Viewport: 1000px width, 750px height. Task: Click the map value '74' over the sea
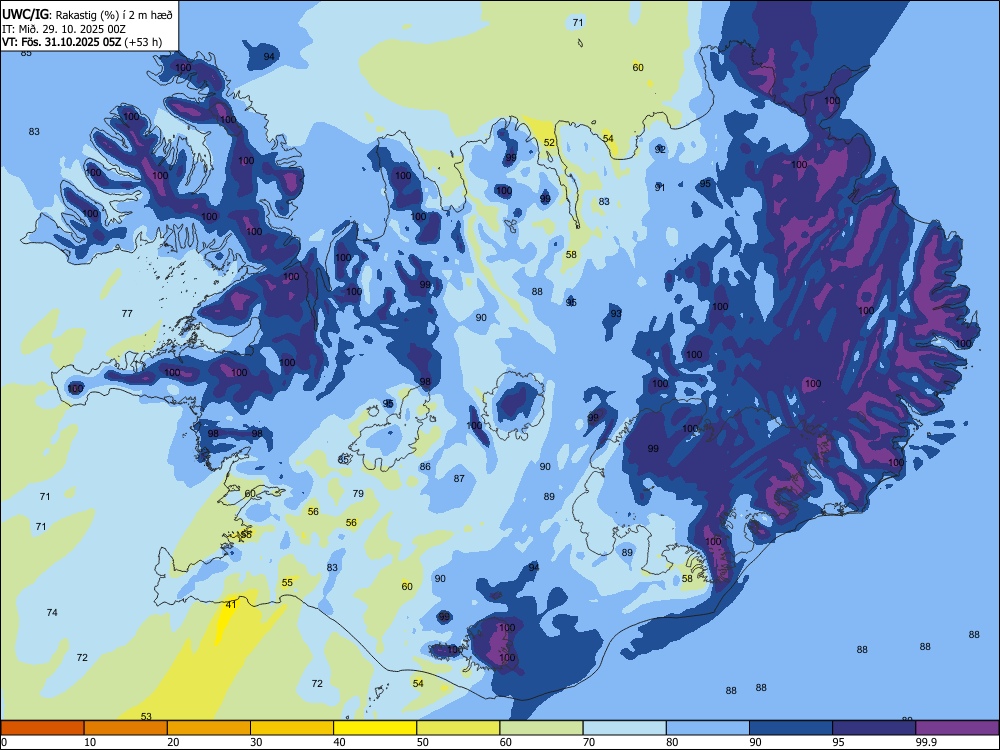point(52,612)
